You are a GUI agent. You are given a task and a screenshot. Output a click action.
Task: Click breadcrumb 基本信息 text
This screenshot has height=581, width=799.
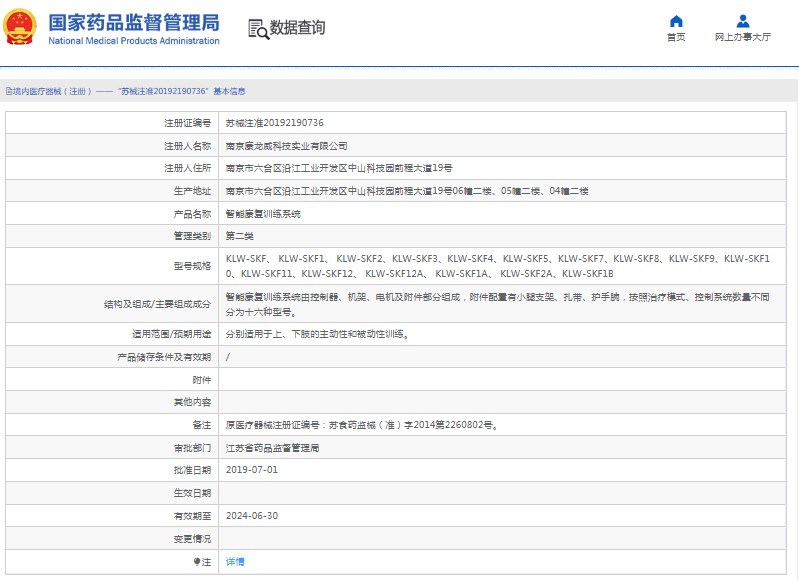(229, 91)
